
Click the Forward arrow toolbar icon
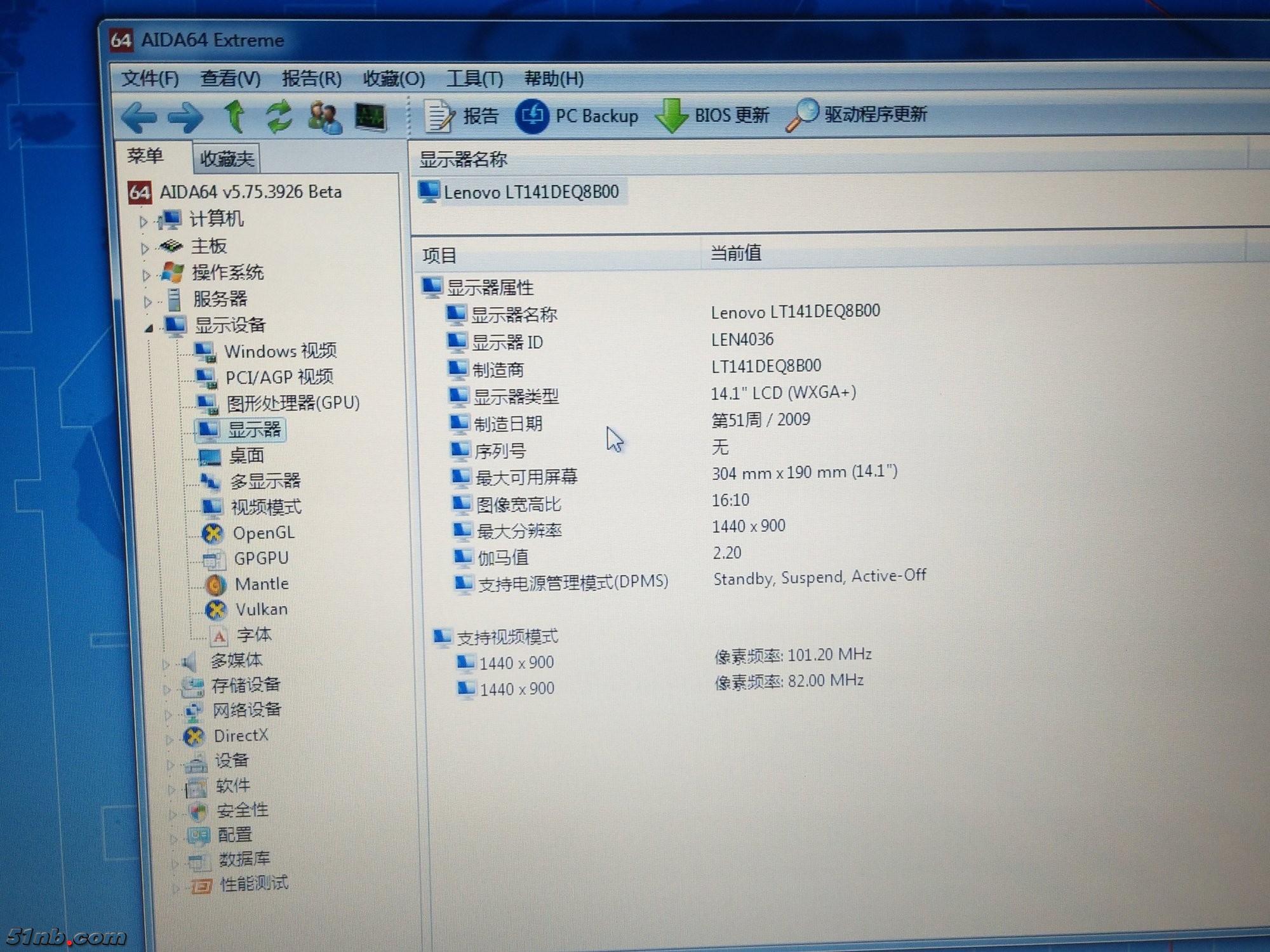click(185, 117)
